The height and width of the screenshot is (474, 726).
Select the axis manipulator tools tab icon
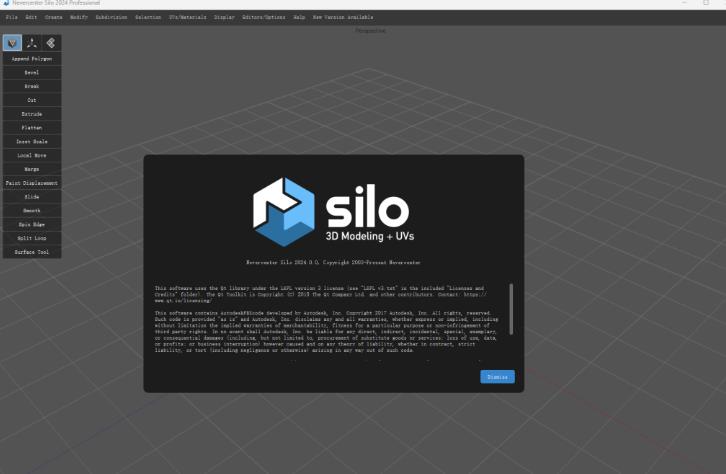32,43
